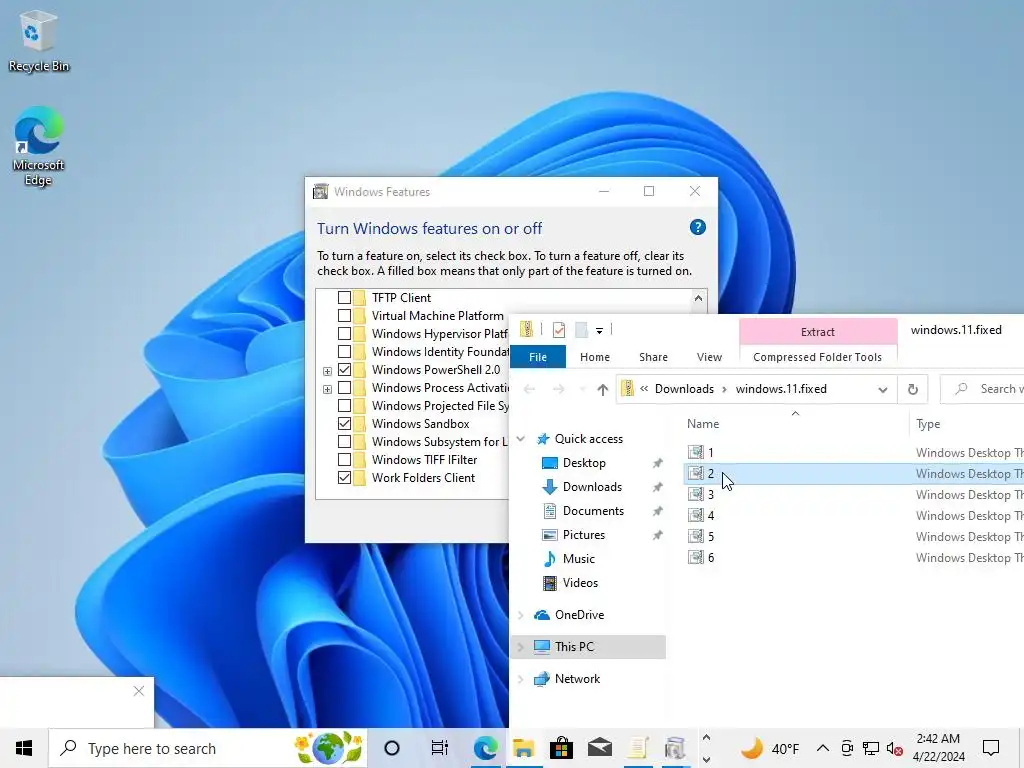Enable Windows Process Activation Service checkbox

point(344,388)
